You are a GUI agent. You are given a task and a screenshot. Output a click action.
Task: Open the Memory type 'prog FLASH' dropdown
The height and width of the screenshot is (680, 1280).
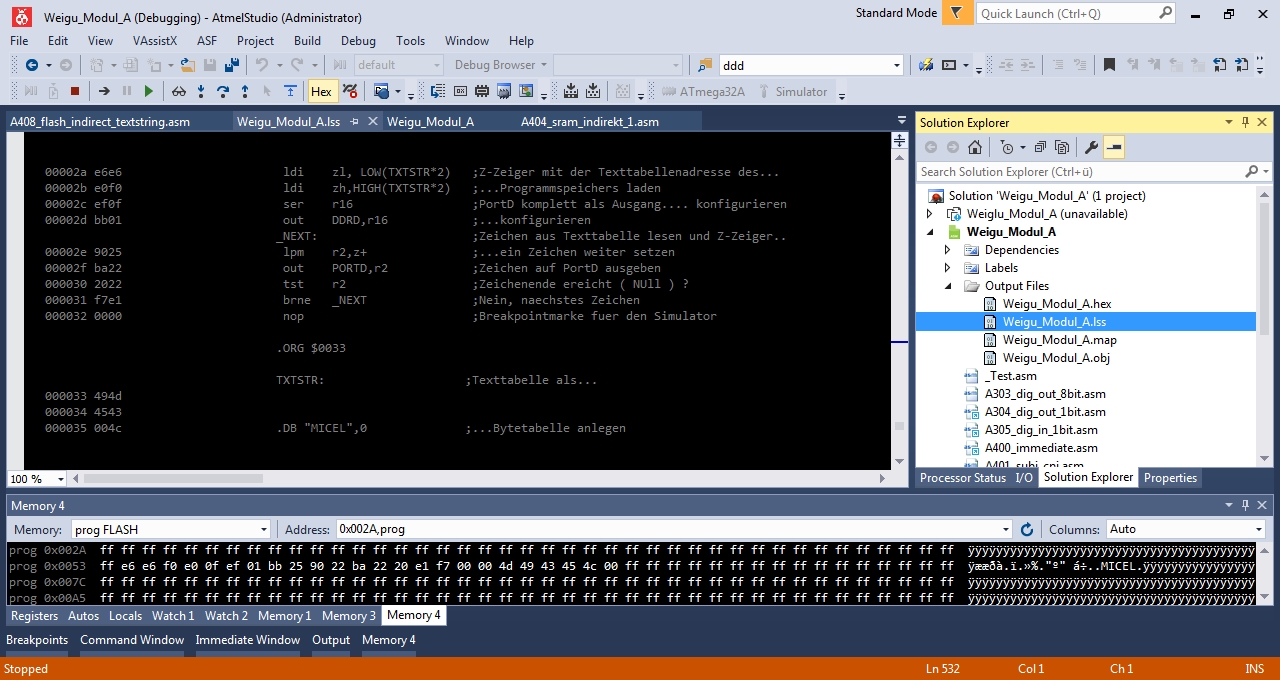tap(264, 529)
